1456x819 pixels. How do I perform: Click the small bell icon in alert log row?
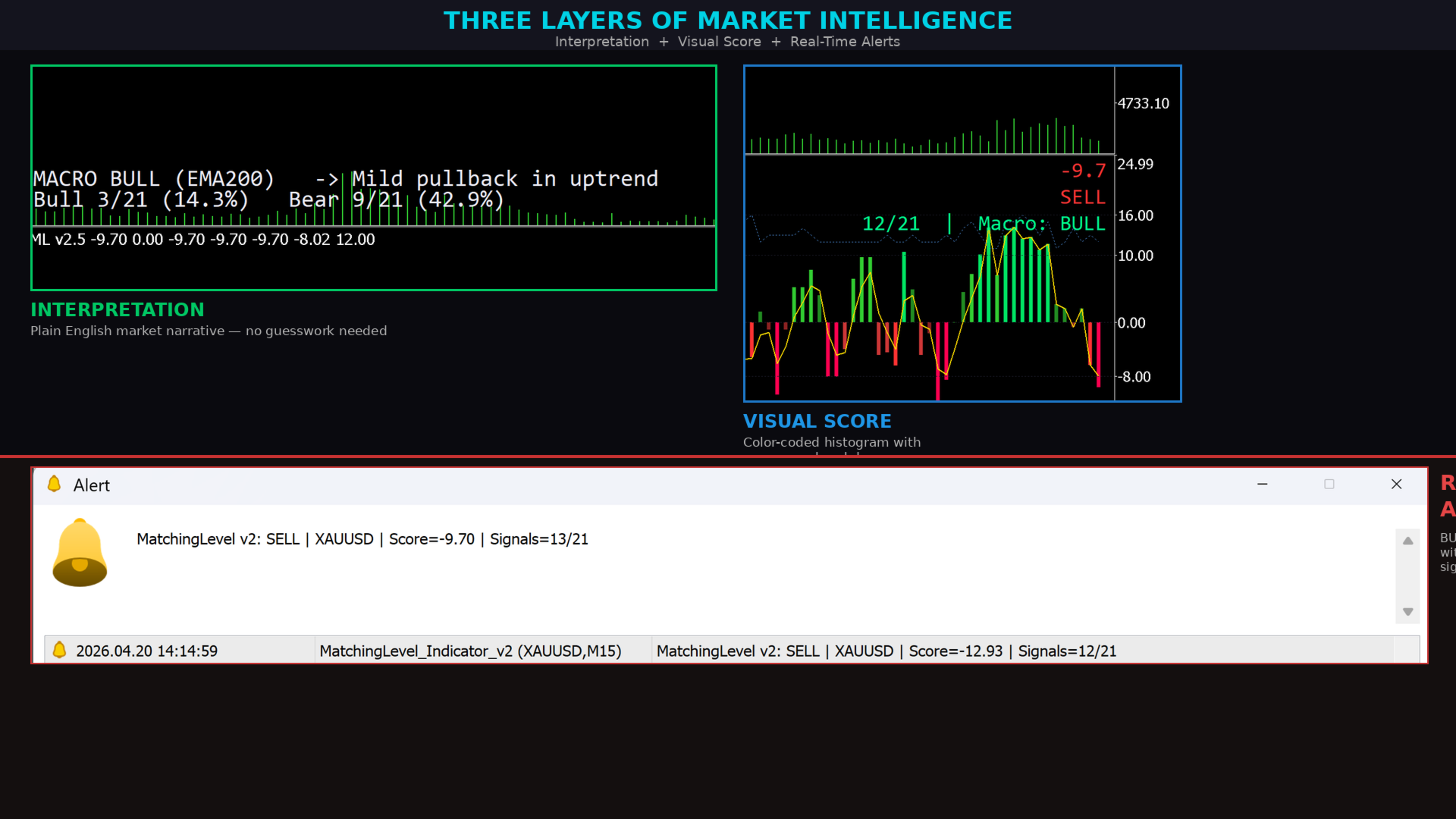pos(59,651)
